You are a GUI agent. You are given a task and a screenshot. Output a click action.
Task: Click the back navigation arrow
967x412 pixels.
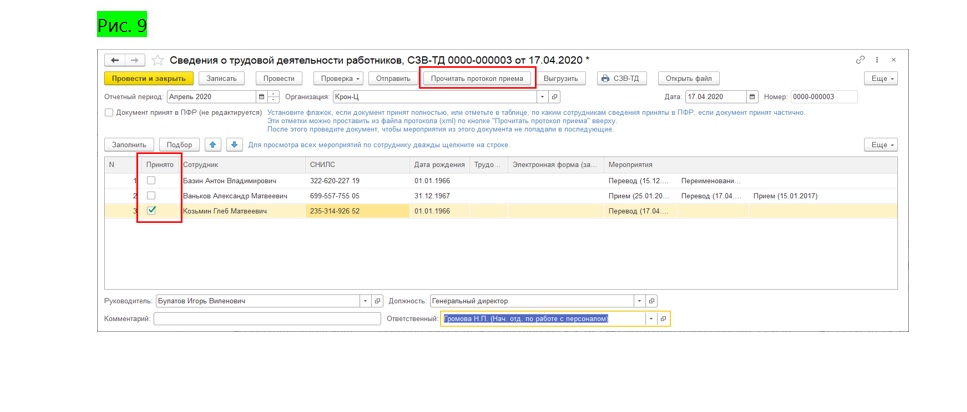[x=116, y=60]
